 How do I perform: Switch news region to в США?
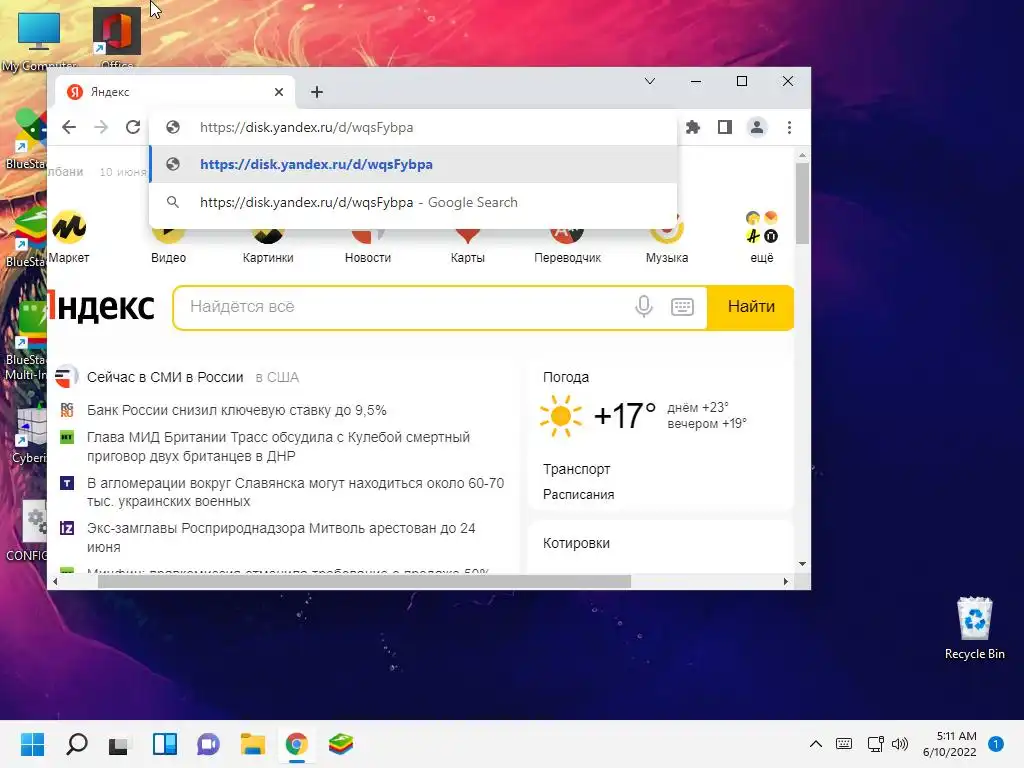click(277, 377)
